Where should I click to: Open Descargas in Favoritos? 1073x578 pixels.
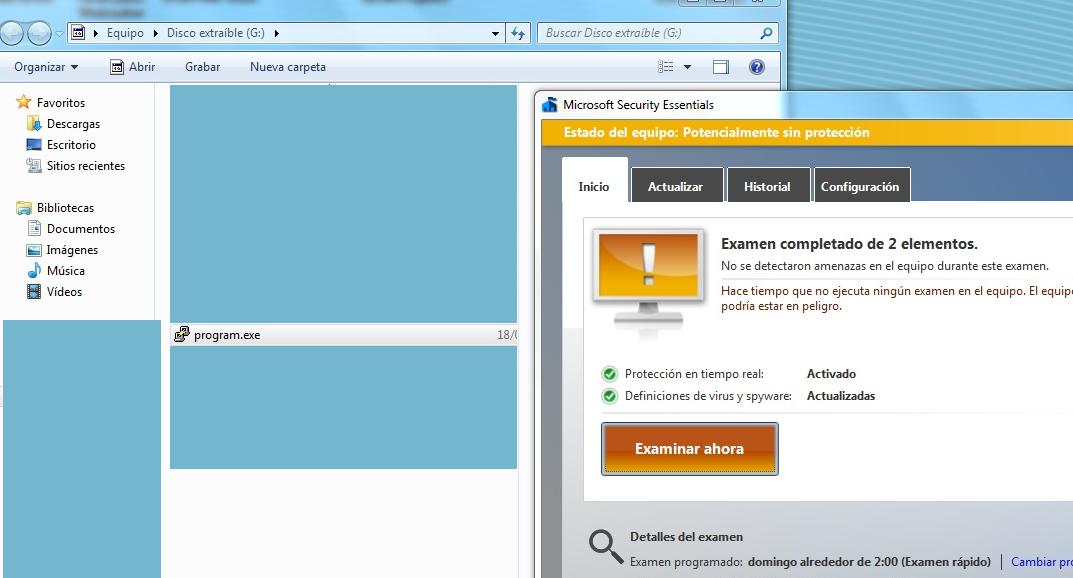73,124
